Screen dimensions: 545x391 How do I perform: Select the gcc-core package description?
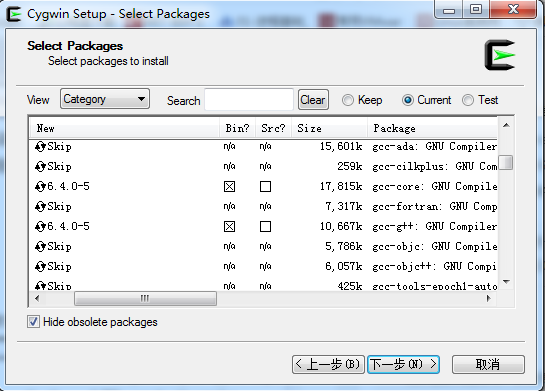434,187
